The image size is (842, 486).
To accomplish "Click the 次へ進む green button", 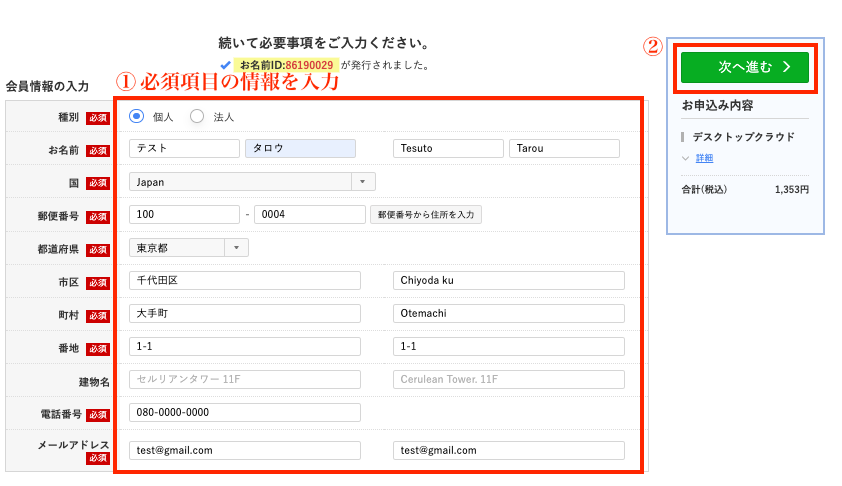I will coord(745,67).
